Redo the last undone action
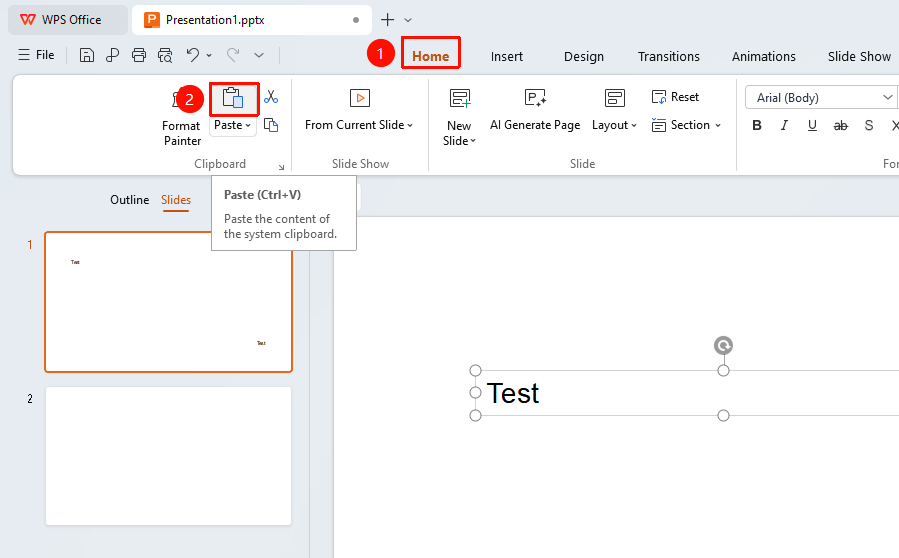The image size is (899, 558). coord(233,55)
